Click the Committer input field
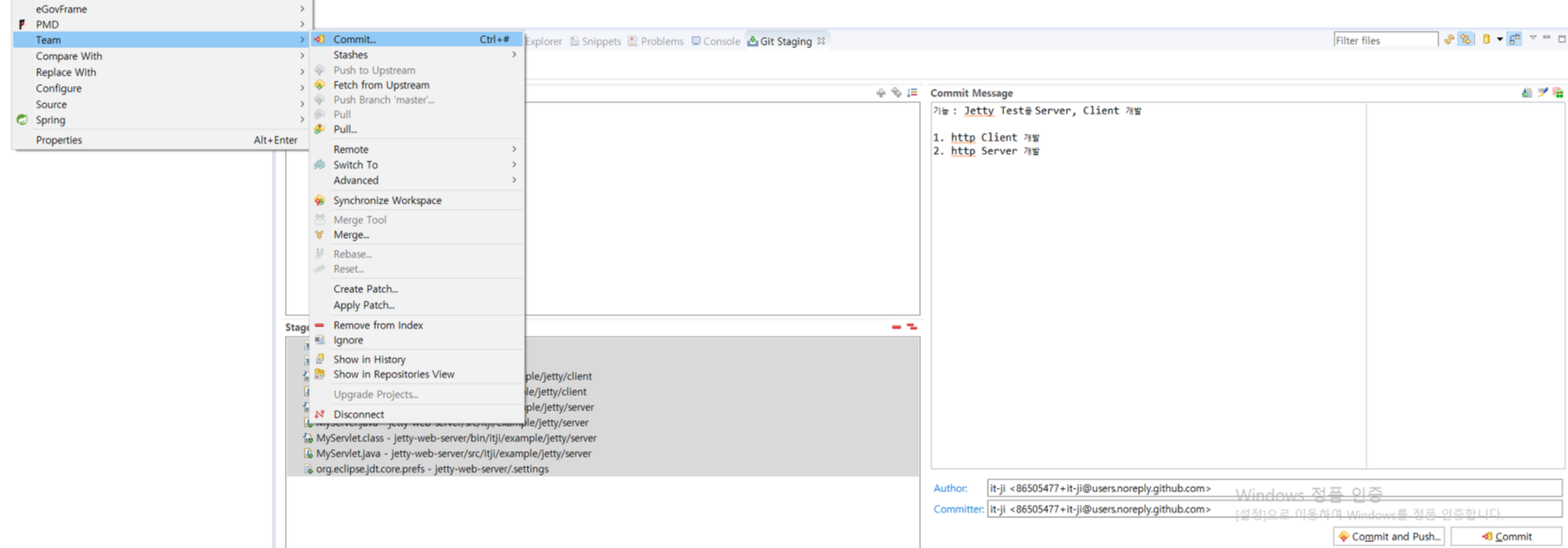 [x=1274, y=509]
